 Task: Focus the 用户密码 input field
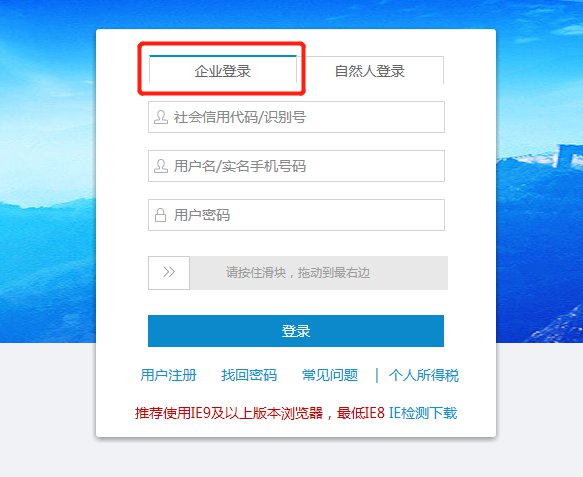[296, 215]
